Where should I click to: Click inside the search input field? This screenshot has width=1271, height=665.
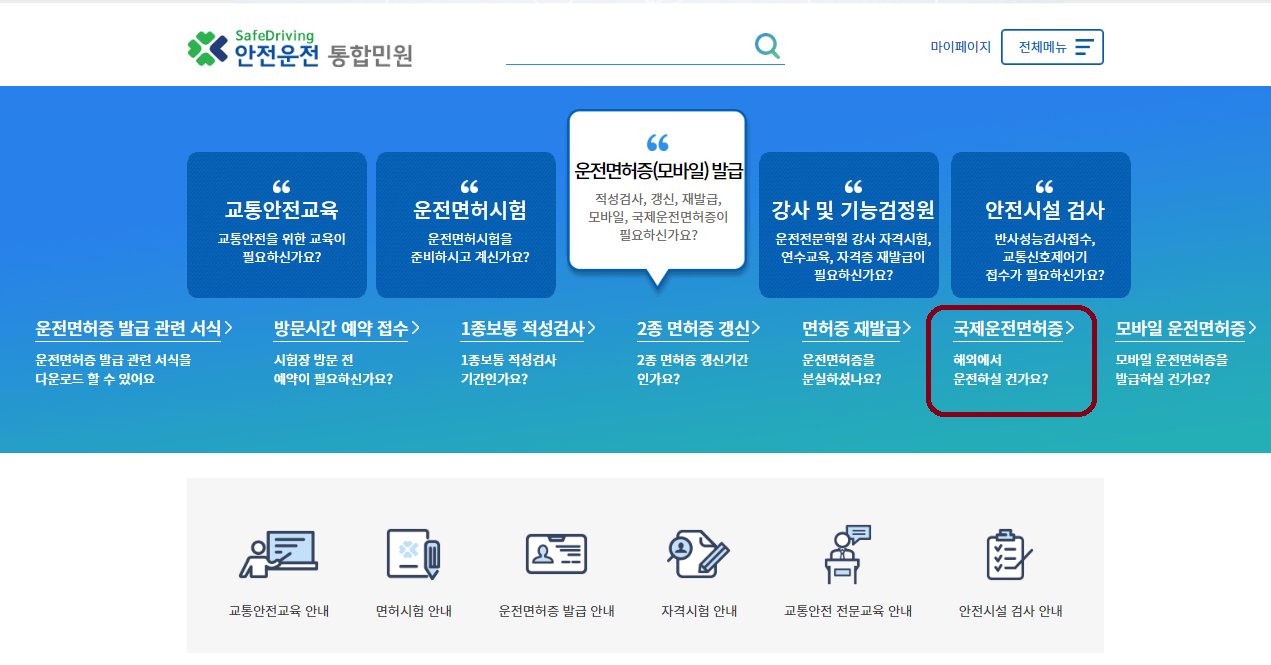[630, 45]
